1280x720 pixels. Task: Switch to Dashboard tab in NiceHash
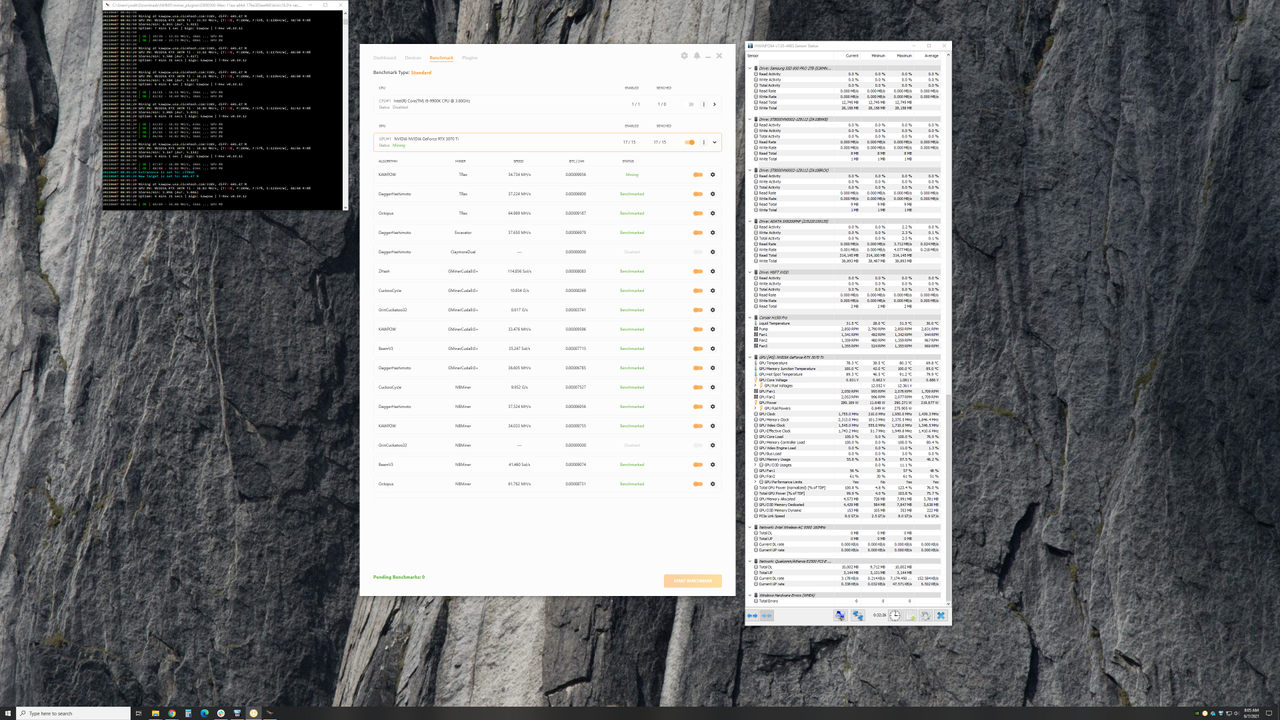click(385, 58)
